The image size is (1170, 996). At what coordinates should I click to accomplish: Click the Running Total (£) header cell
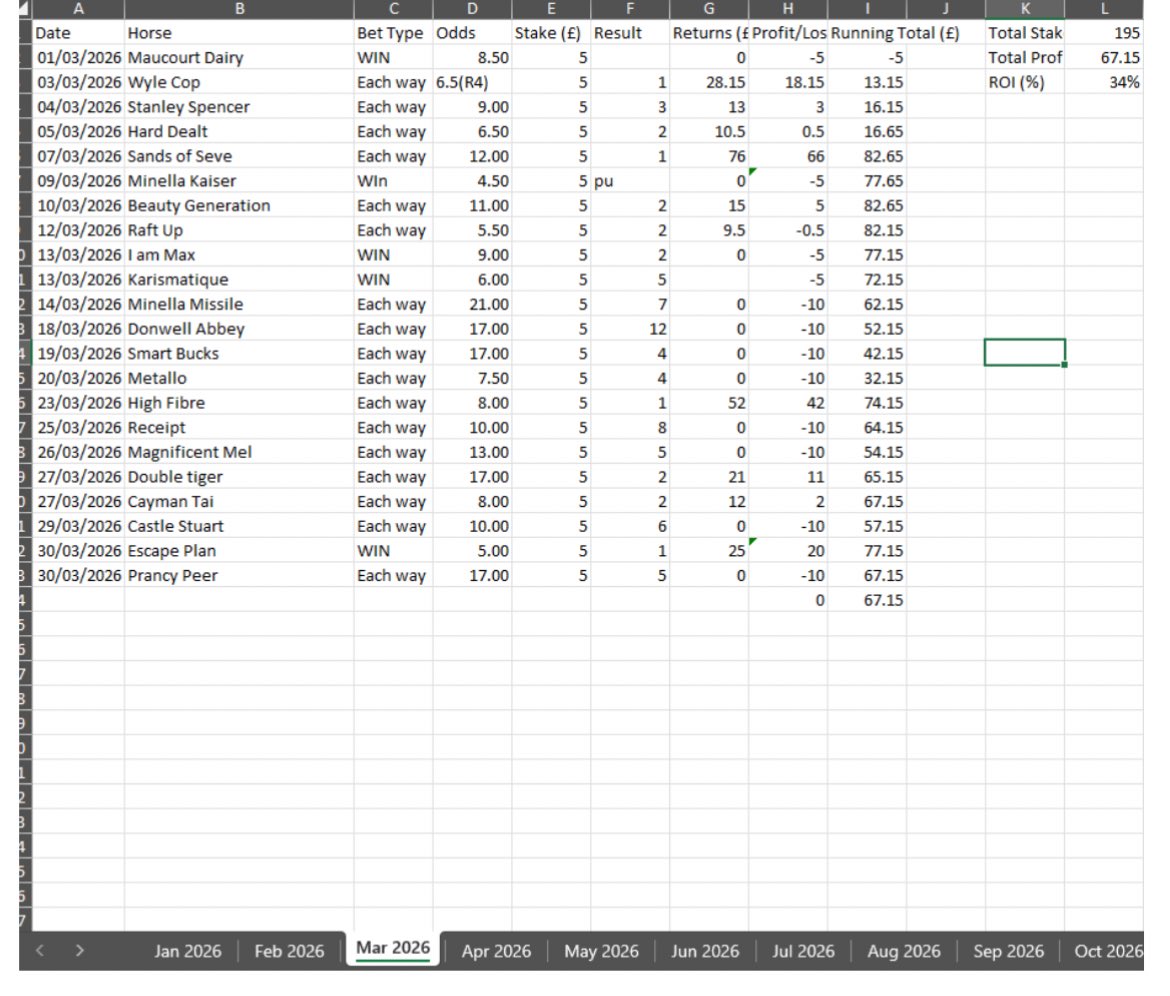[867, 33]
